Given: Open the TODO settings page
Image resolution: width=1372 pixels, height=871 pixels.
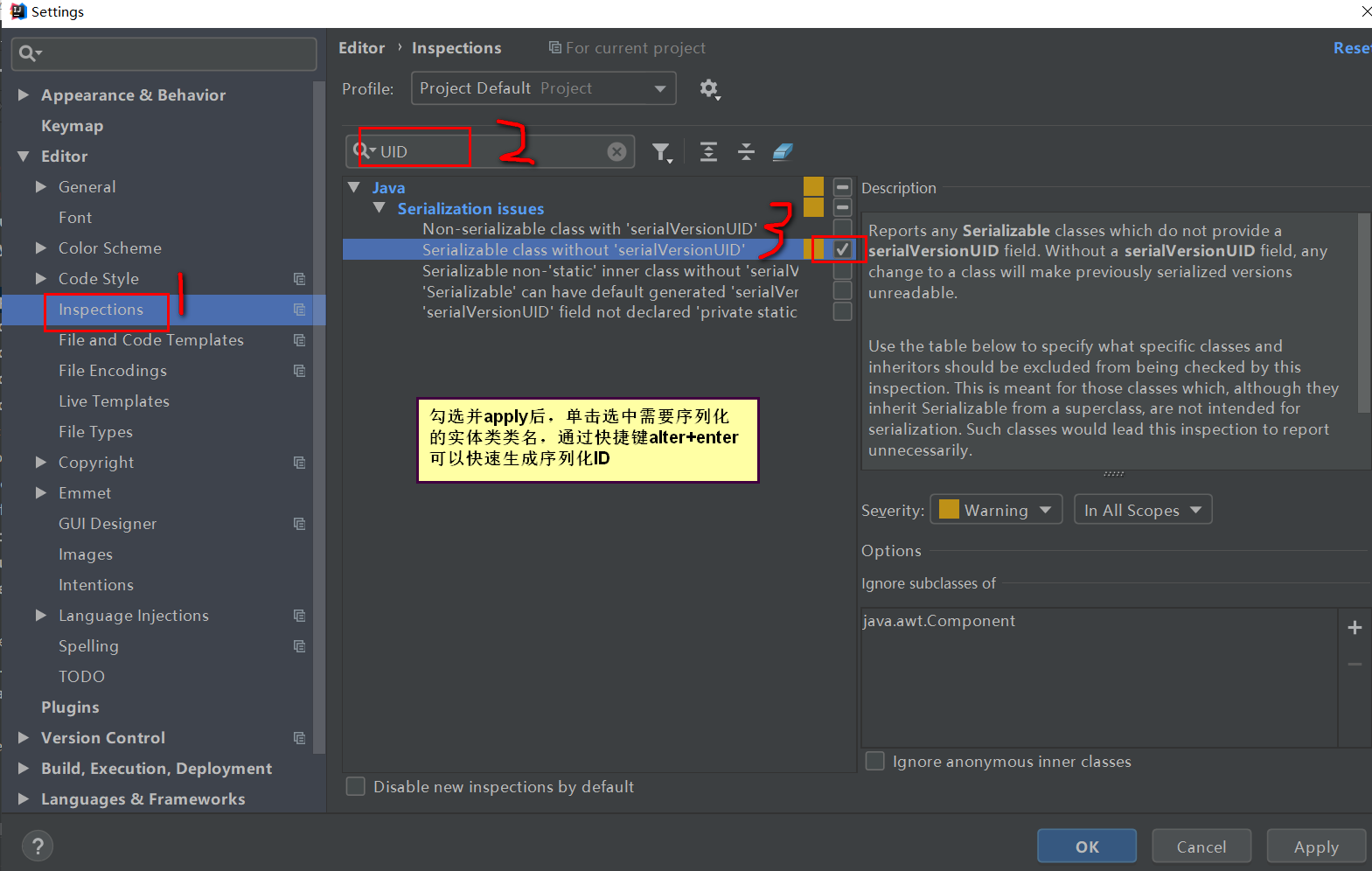Looking at the screenshot, I should [x=81, y=677].
